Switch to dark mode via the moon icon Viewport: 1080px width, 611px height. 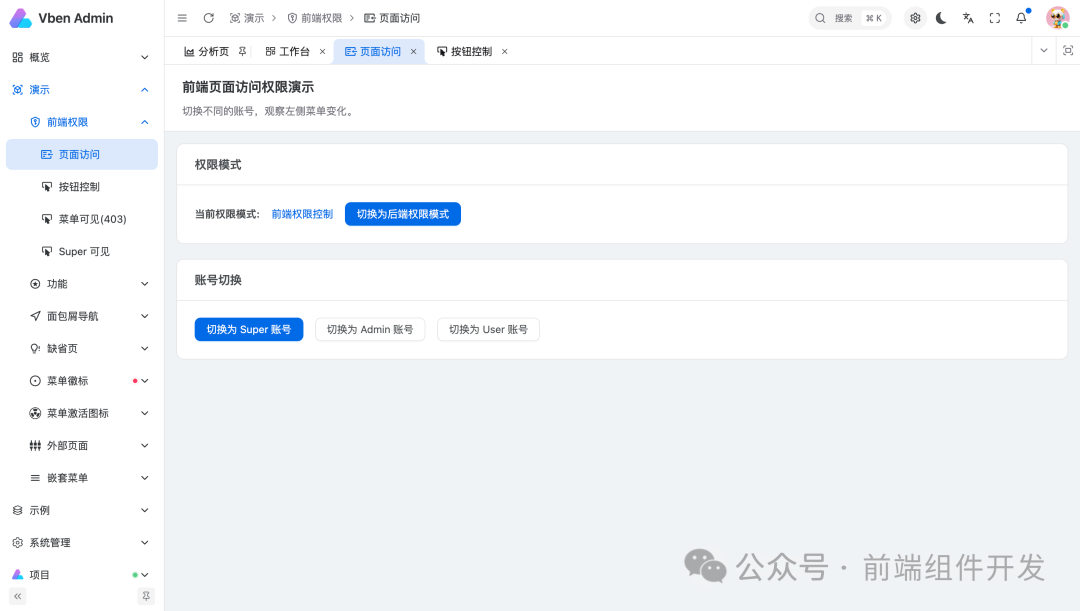tap(941, 17)
